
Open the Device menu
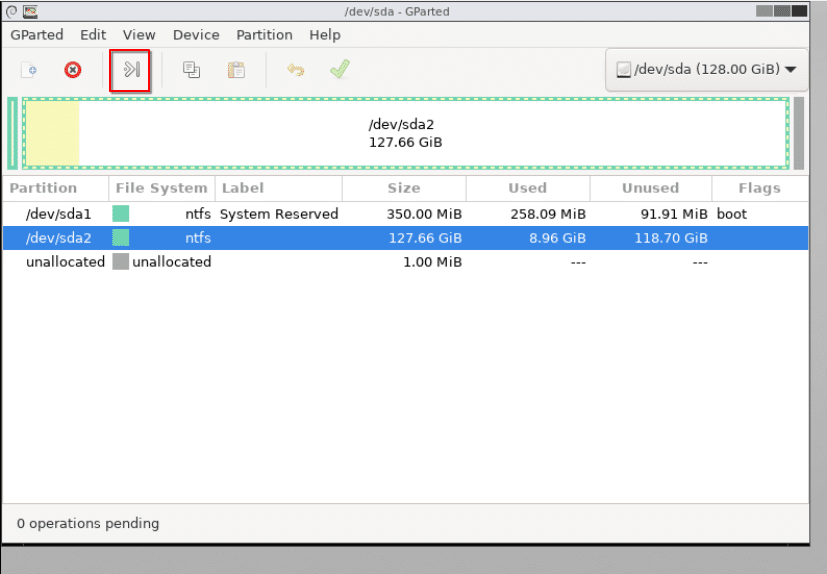click(x=196, y=34)
